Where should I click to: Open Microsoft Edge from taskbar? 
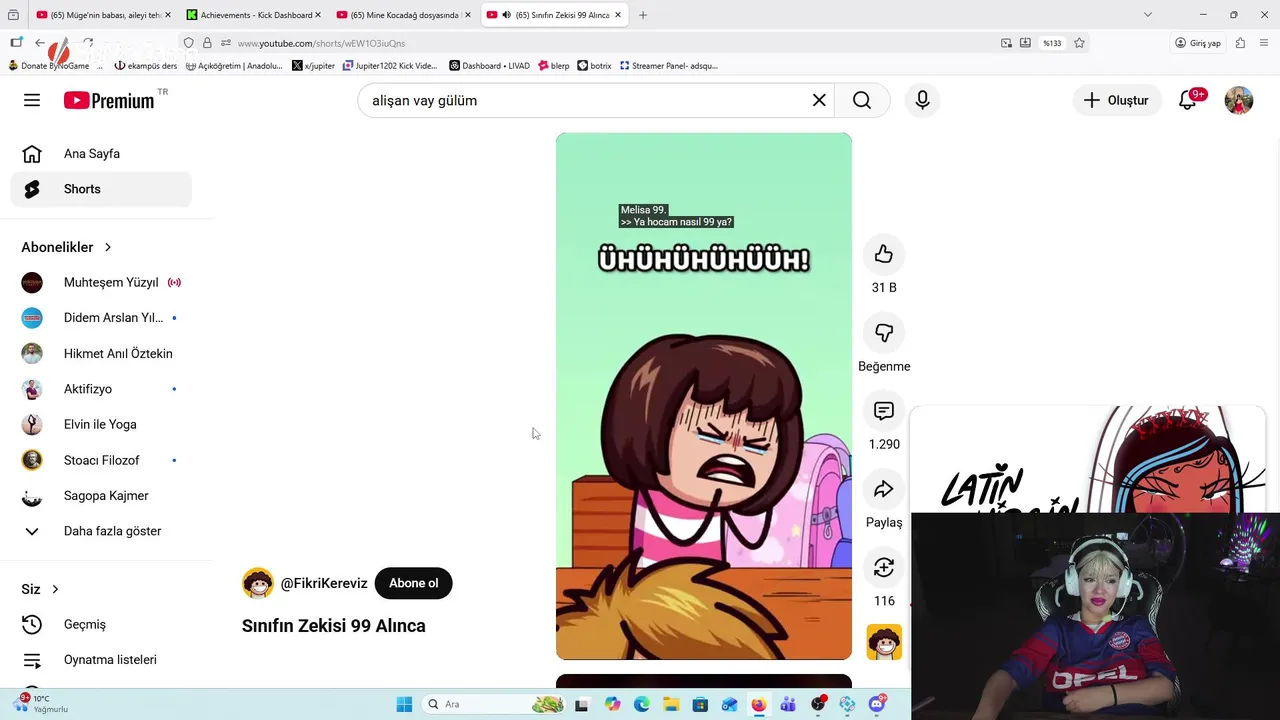642,704
